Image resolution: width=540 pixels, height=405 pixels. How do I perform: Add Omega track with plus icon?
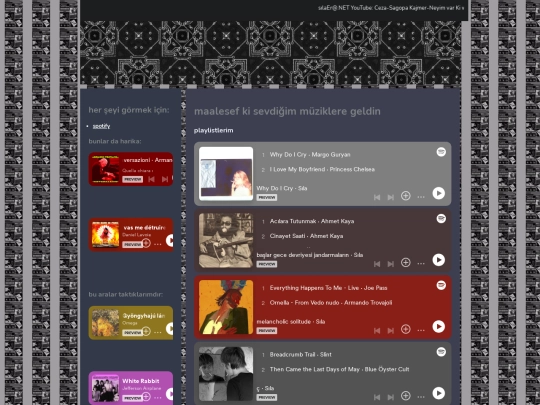click(146, 331)
